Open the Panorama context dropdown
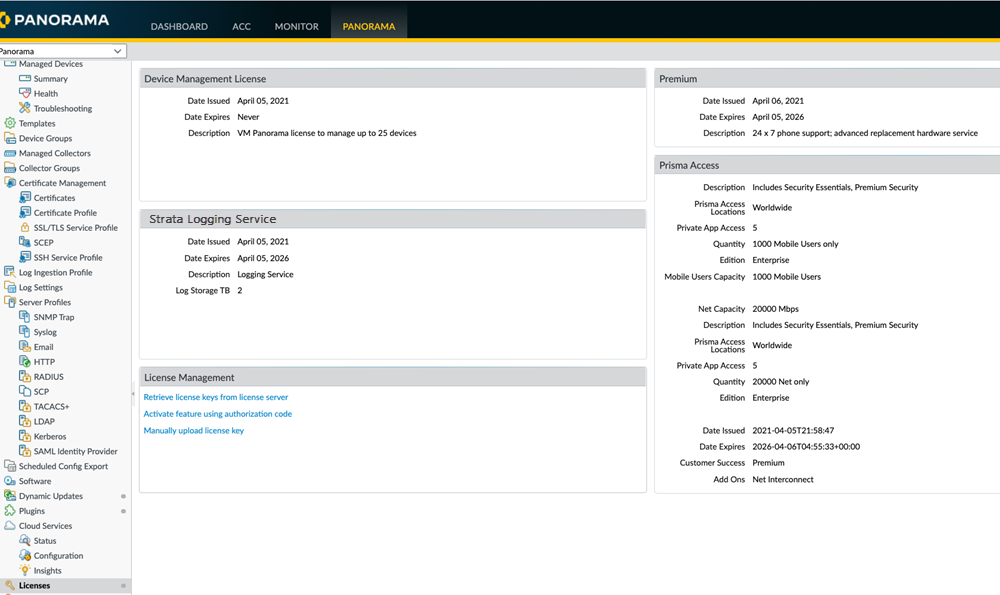The height and width of the screenshot is (595, 1000). coord(118,51)
